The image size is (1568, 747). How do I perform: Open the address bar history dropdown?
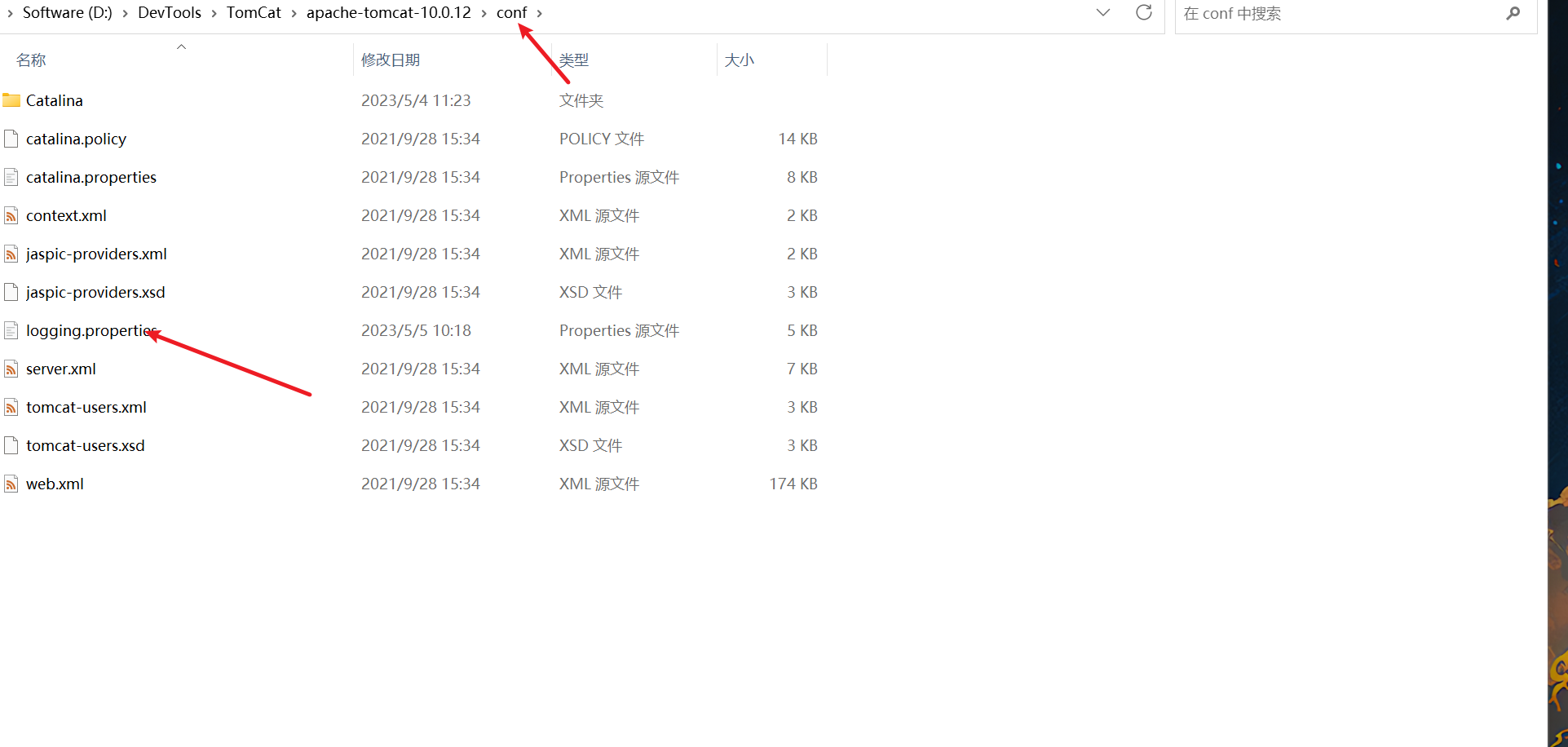(x=1103, y=12)
